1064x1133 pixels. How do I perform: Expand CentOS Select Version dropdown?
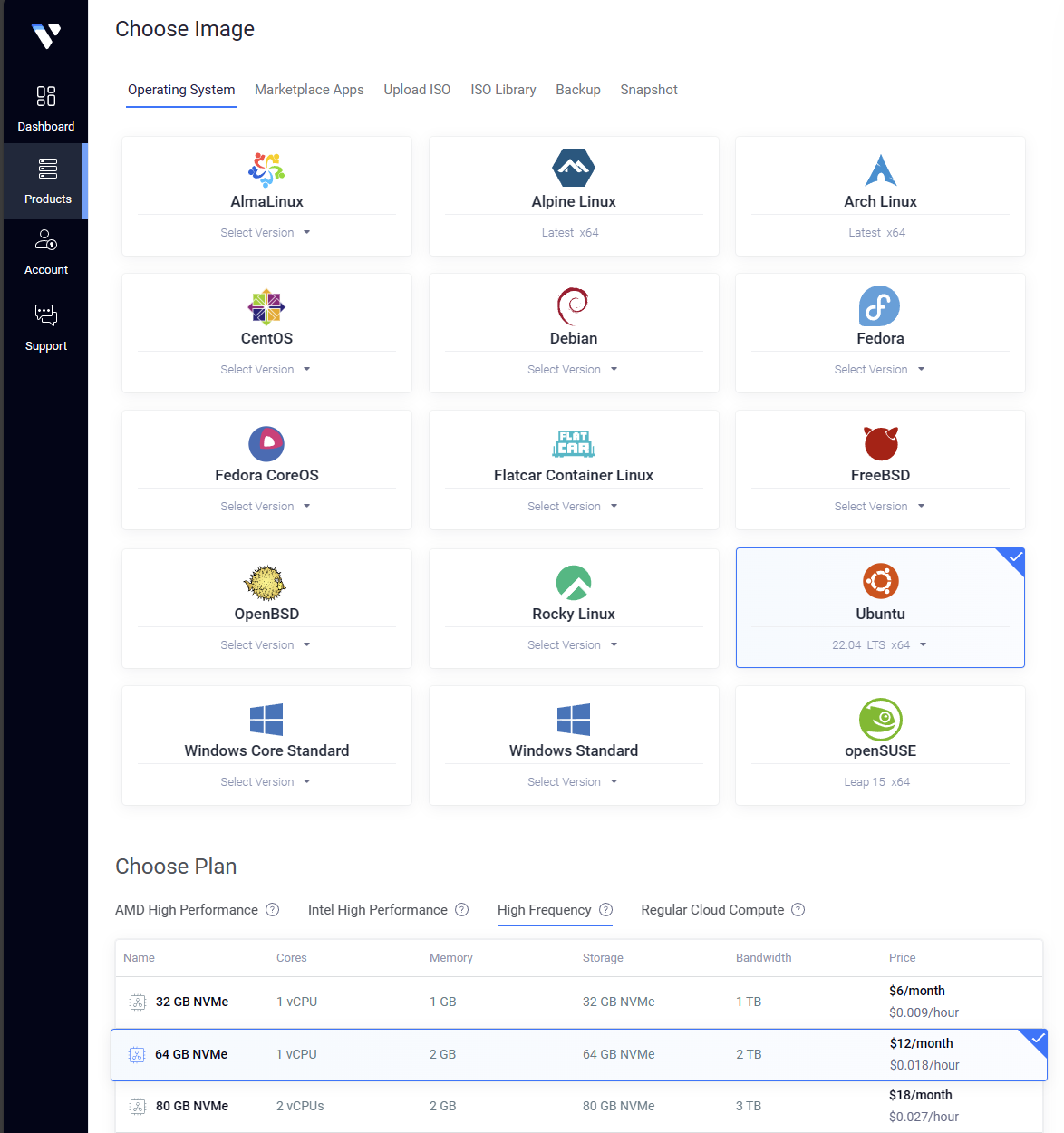point(266,370)
